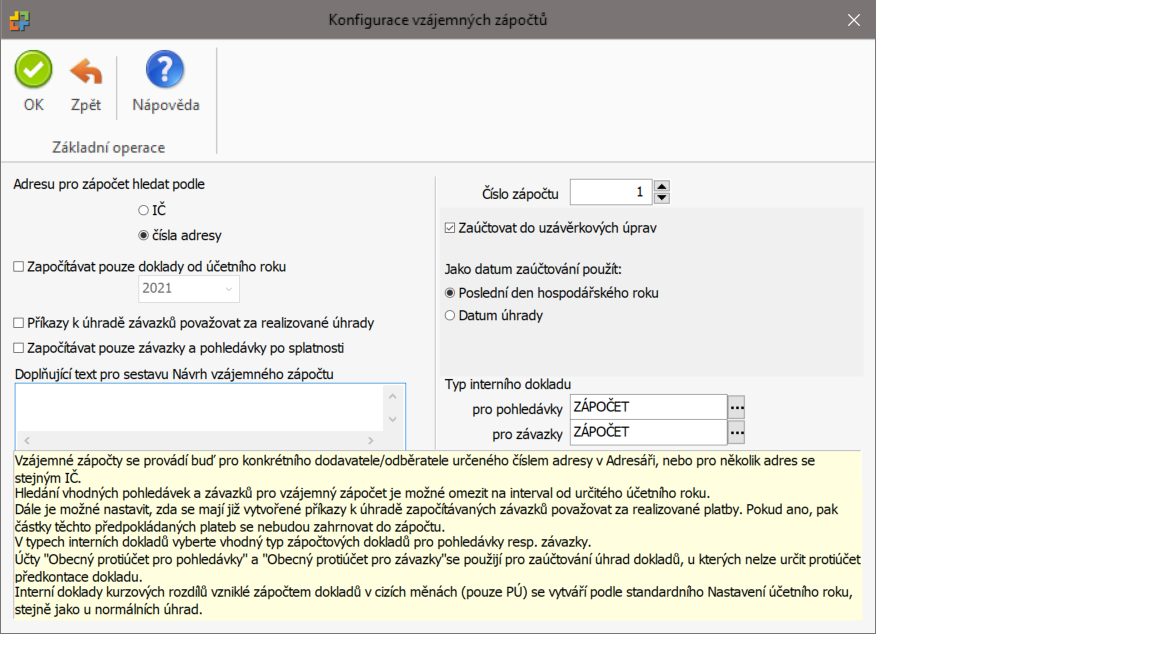This screenshot has width=1152, height=648.
Task: Open help via the Nápověda icon
Action: pos(165,70)
